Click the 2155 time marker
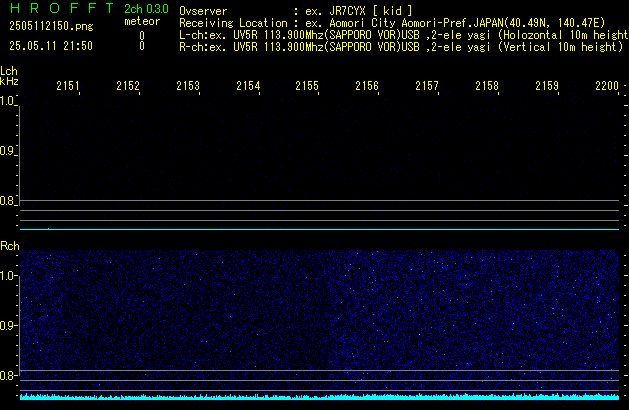Image resolution: width=629 pixels, height=410 pixels. pos(307,86)
